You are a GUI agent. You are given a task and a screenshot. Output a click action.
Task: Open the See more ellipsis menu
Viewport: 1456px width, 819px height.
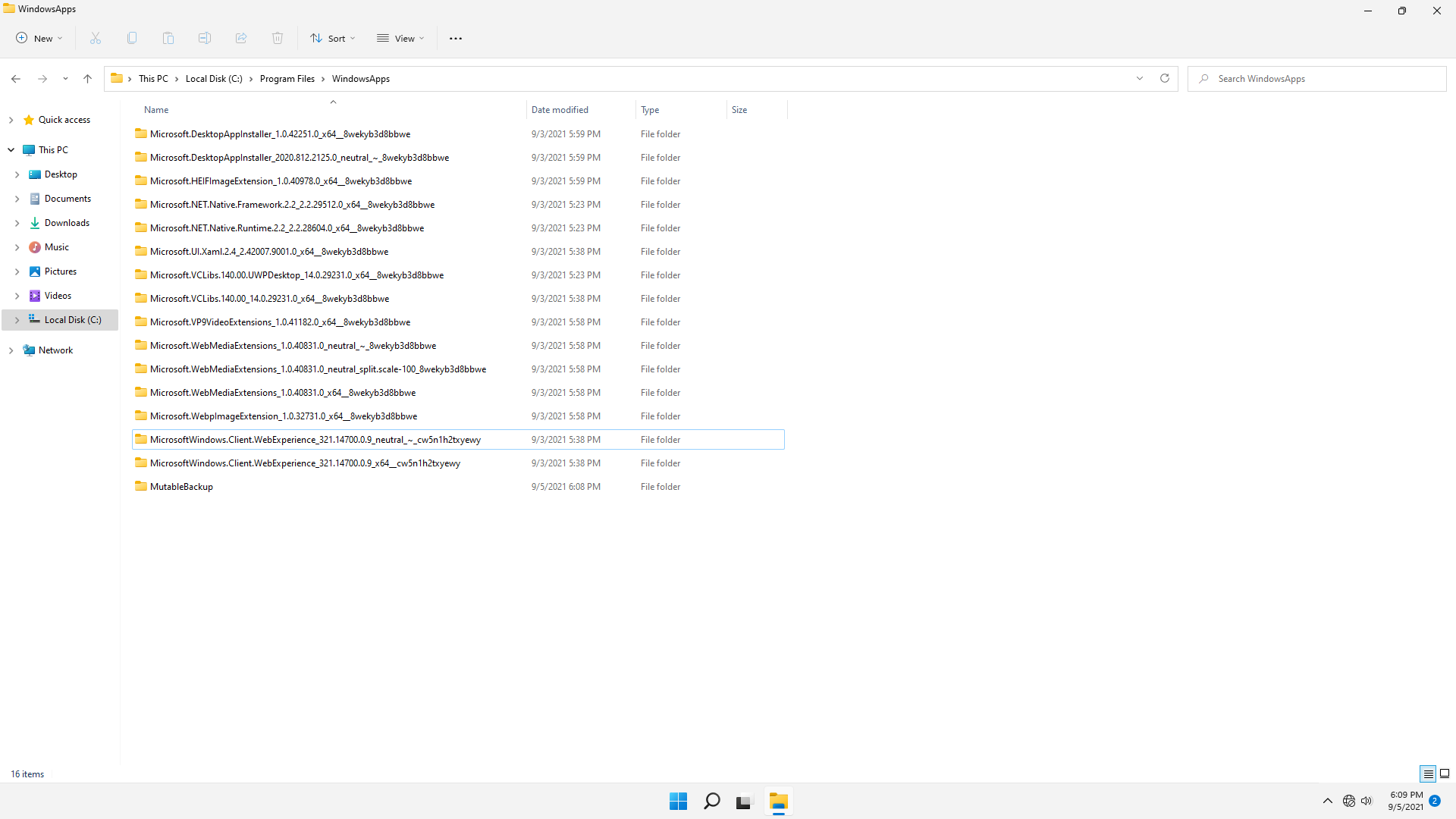tap(456, 39)
